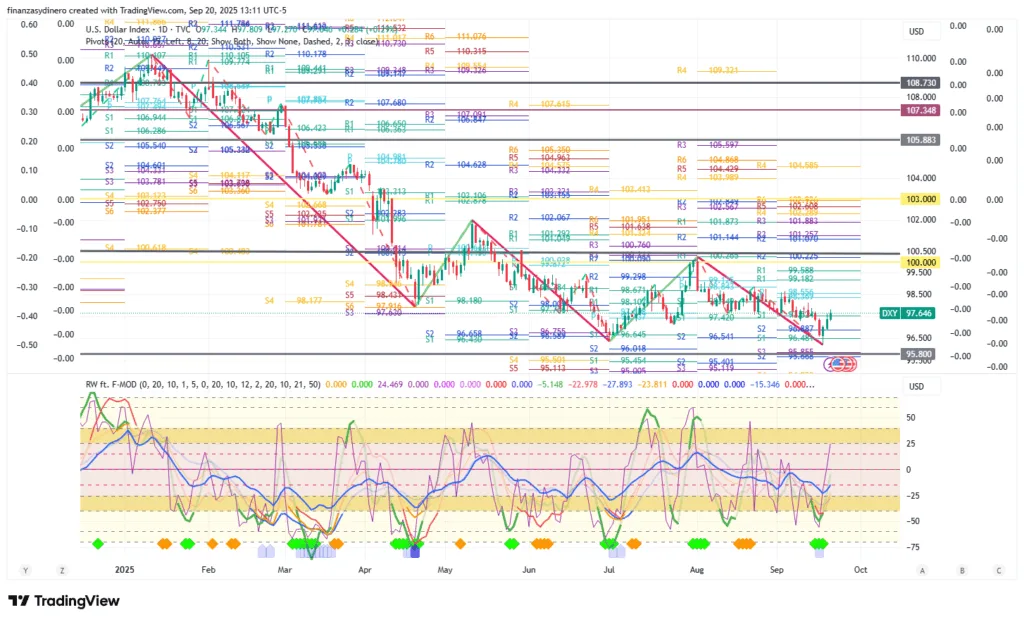Click the 102.000 price scale label
Screen dimensions: 1024x622
[921, 220]
